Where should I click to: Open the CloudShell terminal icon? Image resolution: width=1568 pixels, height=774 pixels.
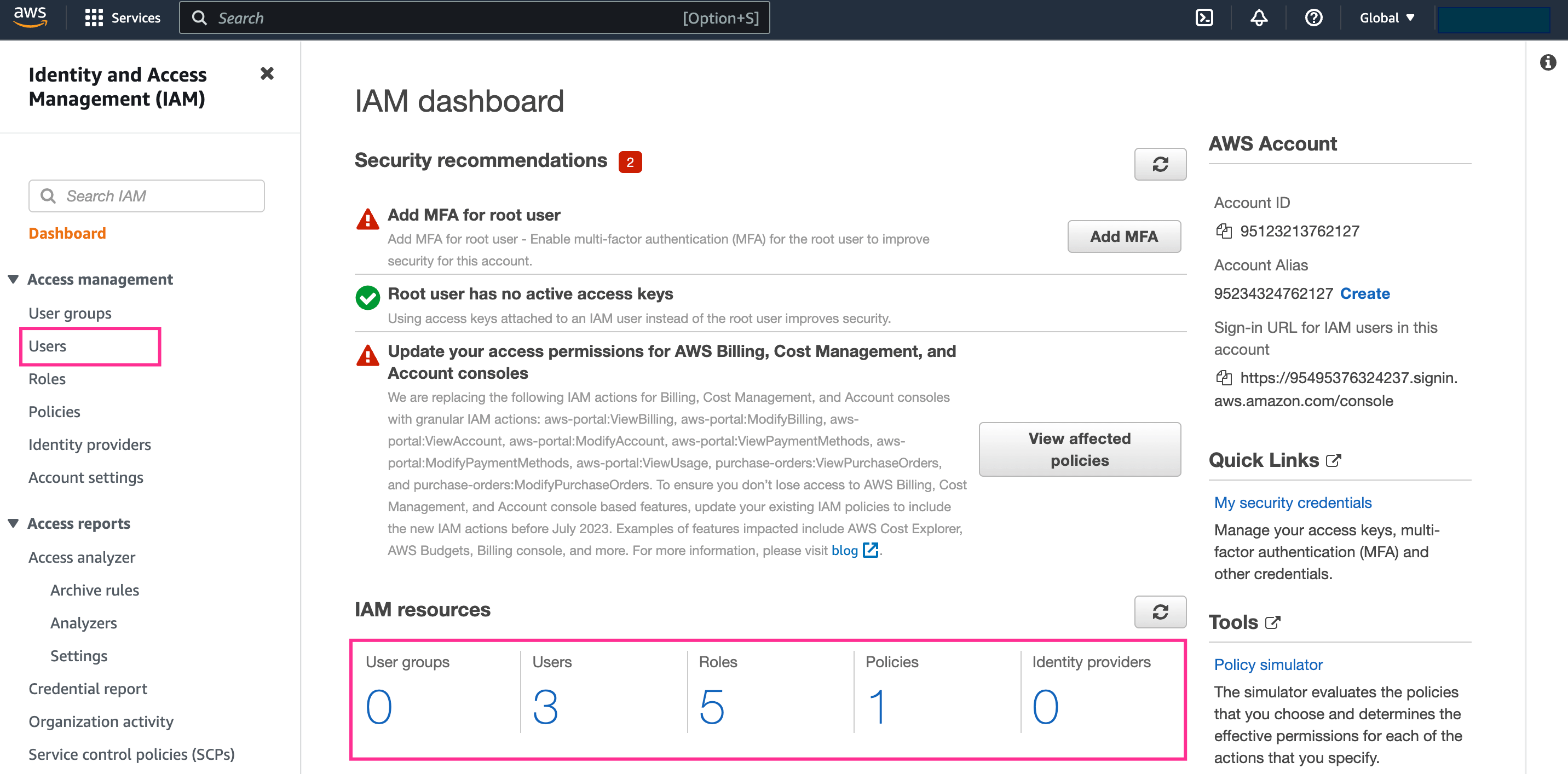tap(1204, 18)
